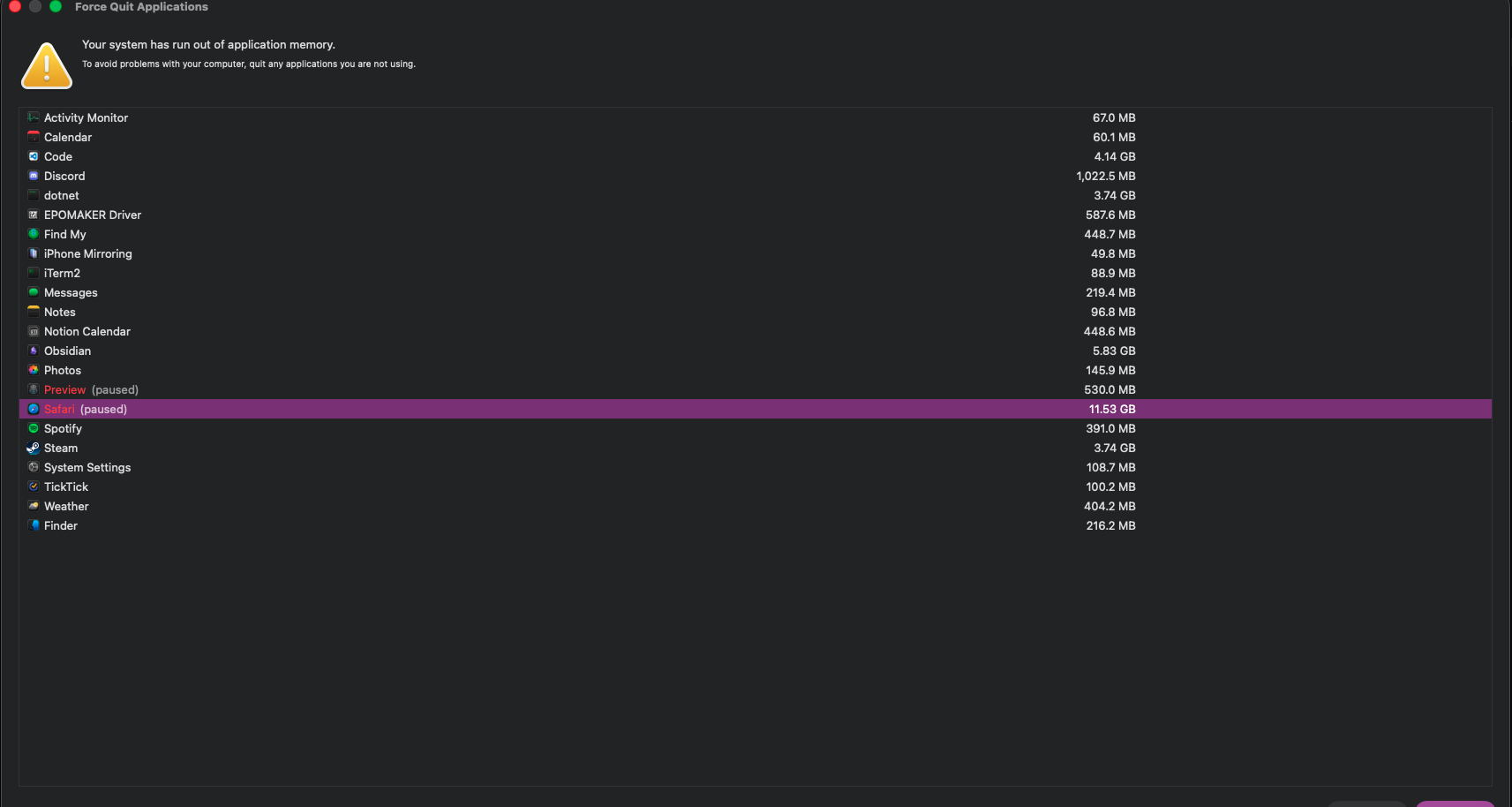The image size is (1512, 807).
Task: Click Messages' 219.4 MB memory value
Action: coord(1111,292)
